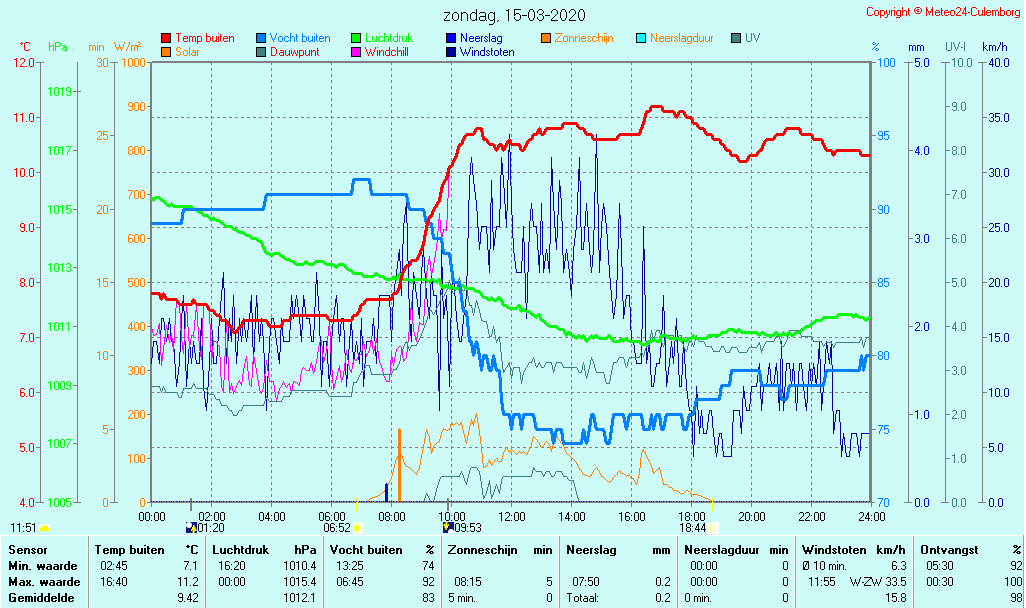
Task: Click the Solar legend label
Action: [x=187, y=52]
